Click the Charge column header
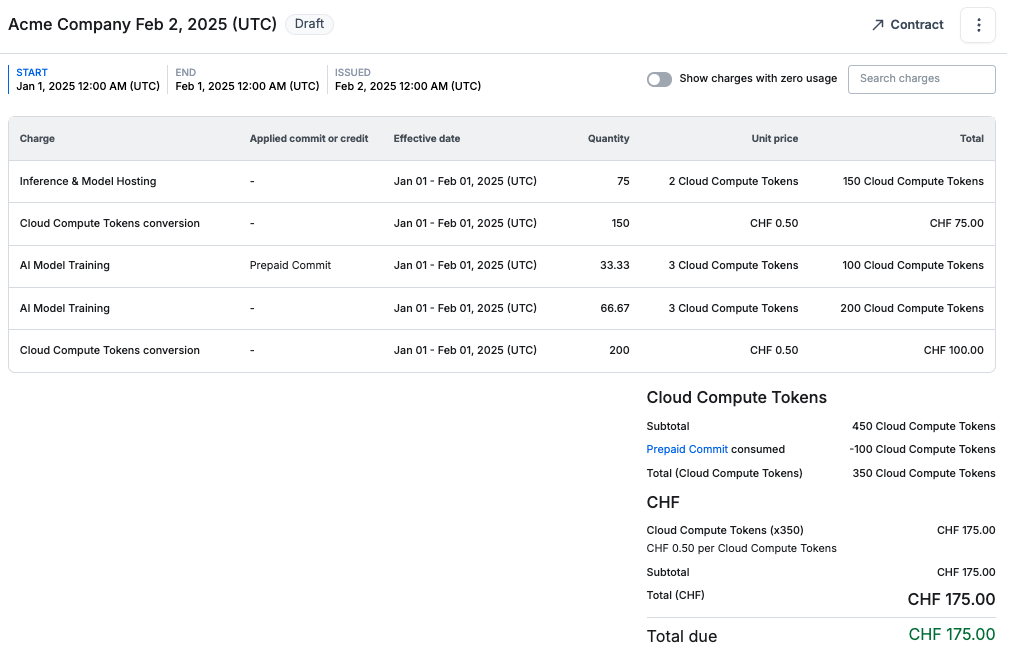 37,139
